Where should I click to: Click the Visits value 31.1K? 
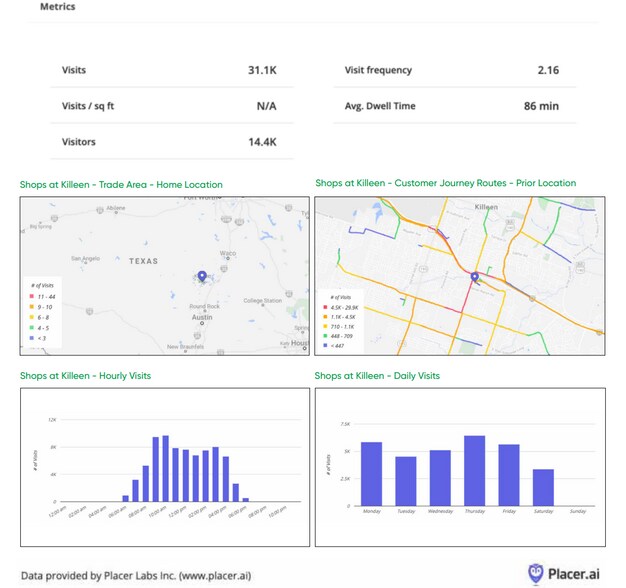(262, 71)
